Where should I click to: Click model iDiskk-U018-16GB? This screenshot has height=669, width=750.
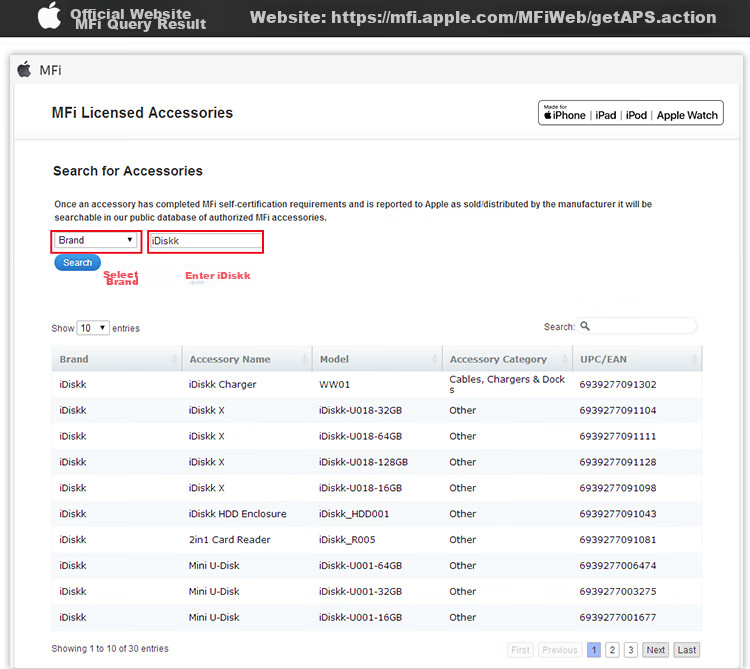coord(361,488)
